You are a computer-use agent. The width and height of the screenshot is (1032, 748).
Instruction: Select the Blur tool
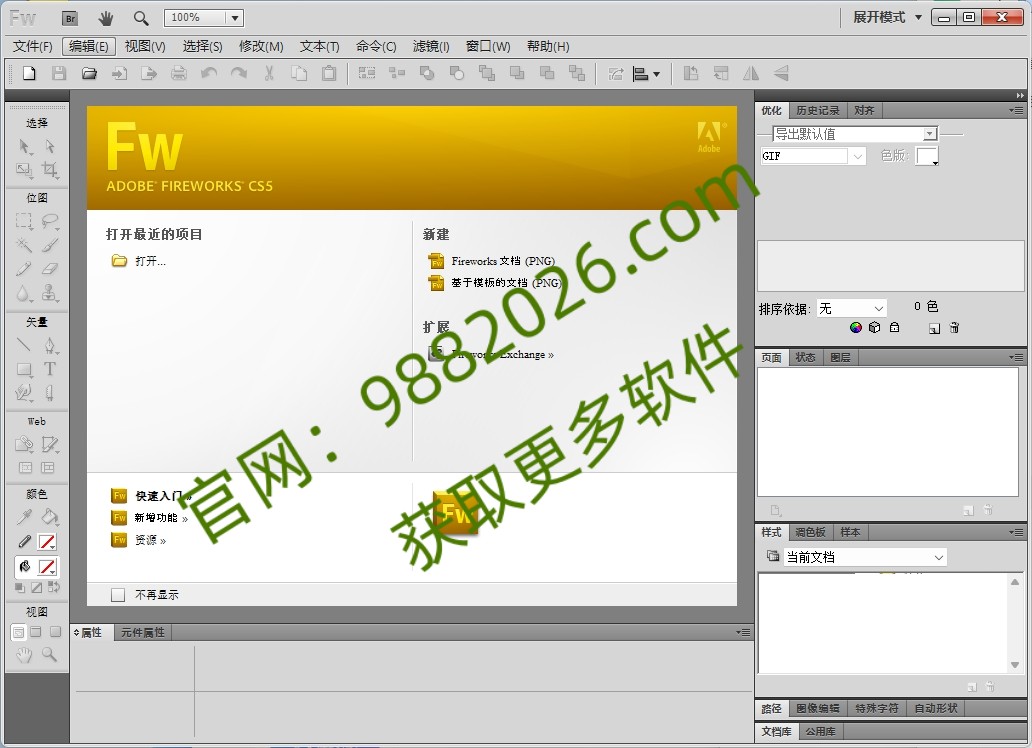click(24, 293)
